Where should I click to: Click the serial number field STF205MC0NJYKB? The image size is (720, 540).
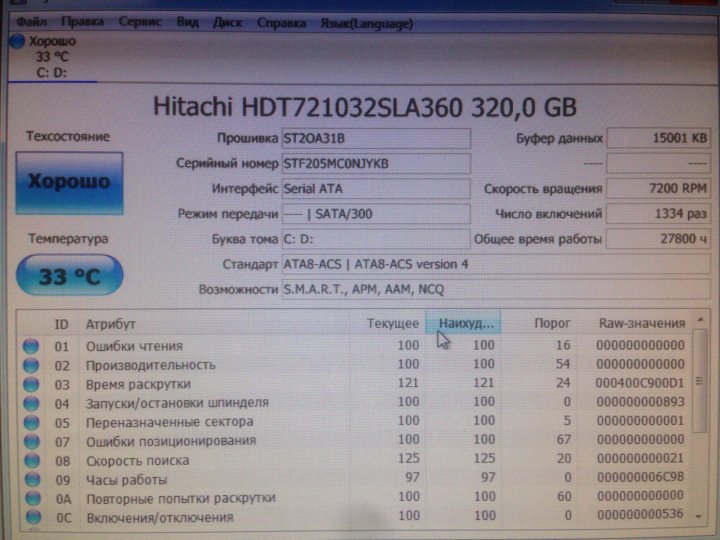pyautogui.click(x=376, y=163)
